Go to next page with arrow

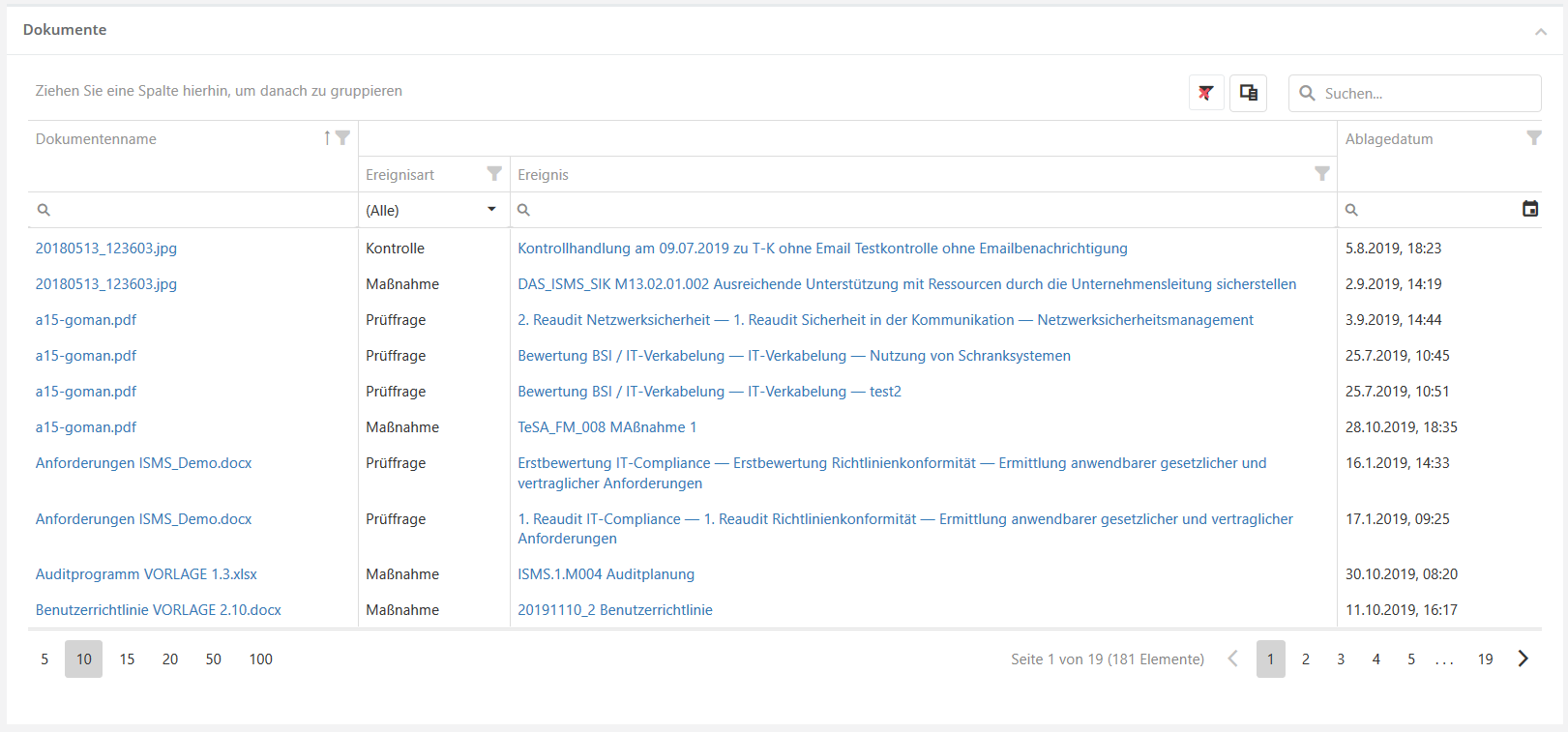point(1523,659)
